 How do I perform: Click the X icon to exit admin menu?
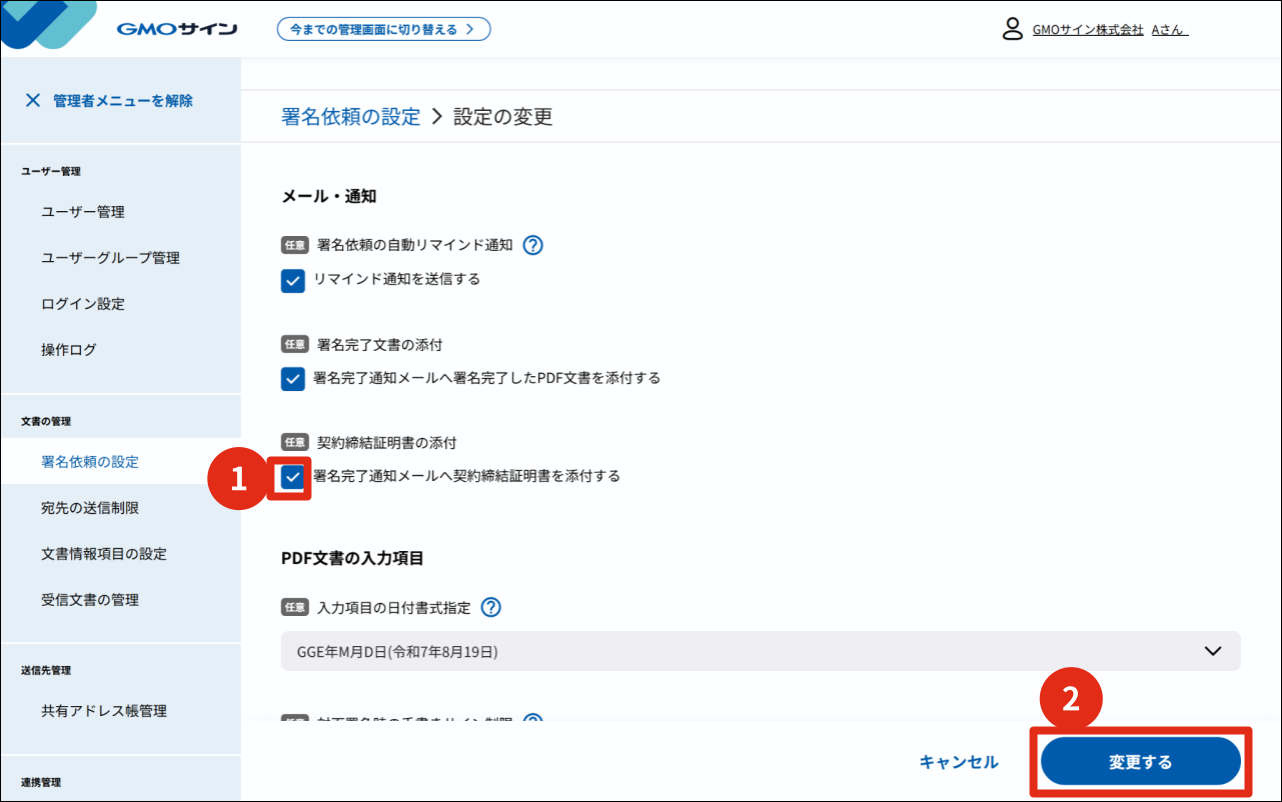tap(33, 100)
